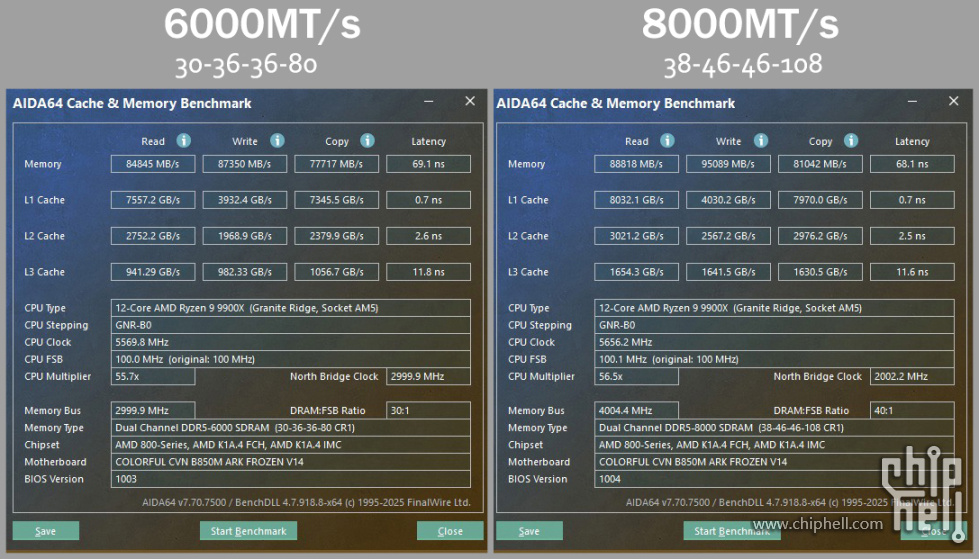Select L2 copy value 2379.9 GB/s
Viewport: 979px width, 559px height.
coord(337,236)
